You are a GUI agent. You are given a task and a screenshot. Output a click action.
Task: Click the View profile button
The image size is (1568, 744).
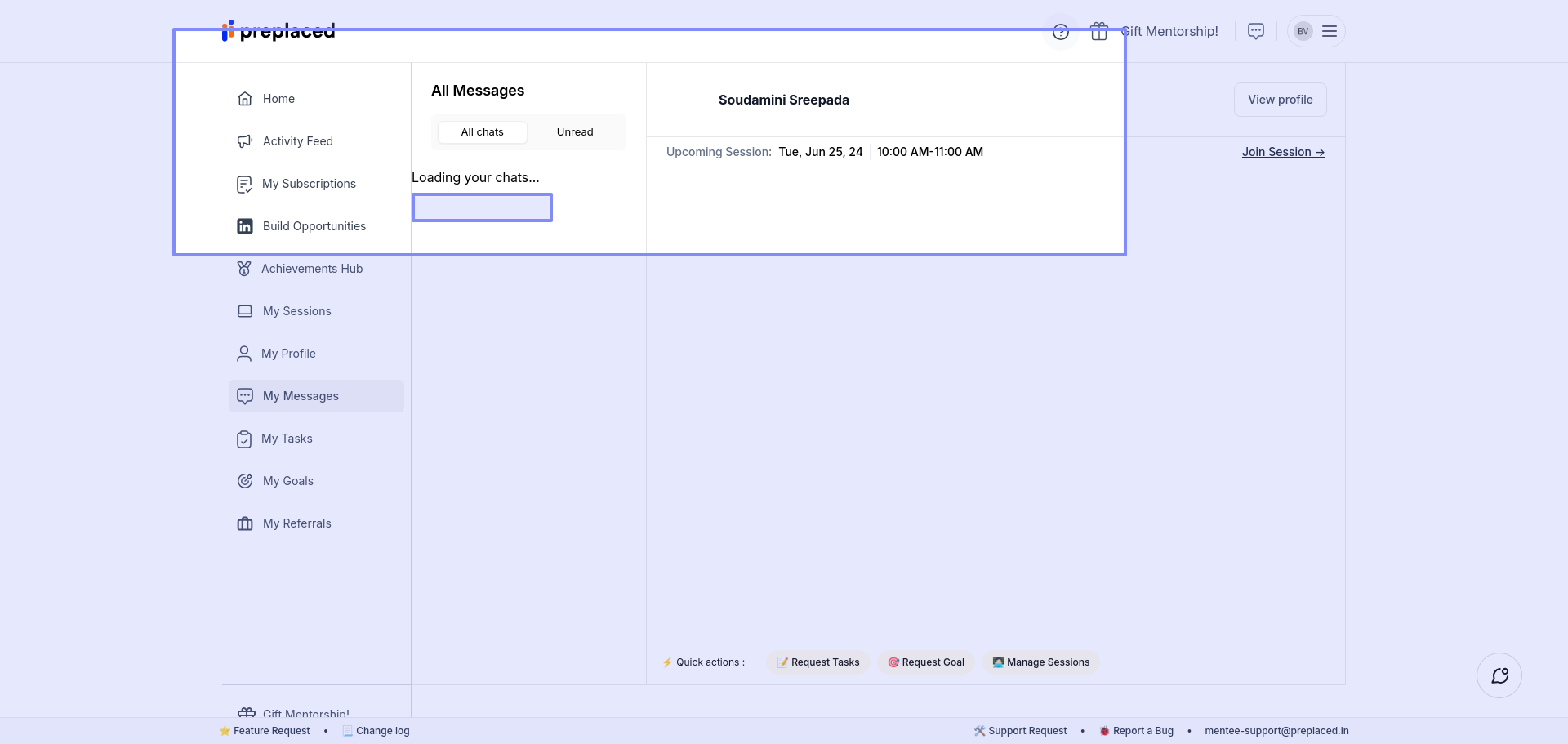point(1280,100)
